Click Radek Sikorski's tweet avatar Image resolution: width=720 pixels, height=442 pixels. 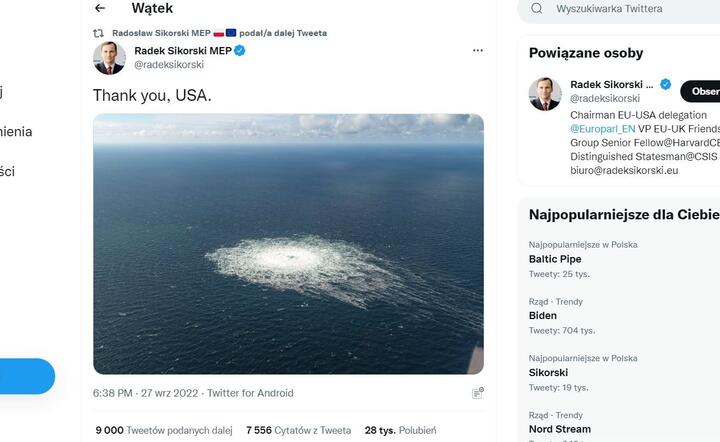click(109, 58)
